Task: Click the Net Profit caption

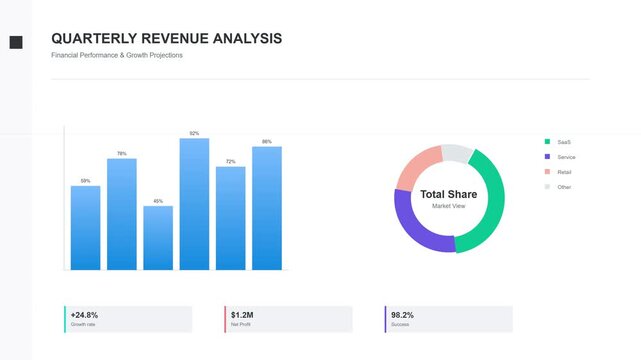Action: point(241,324)
